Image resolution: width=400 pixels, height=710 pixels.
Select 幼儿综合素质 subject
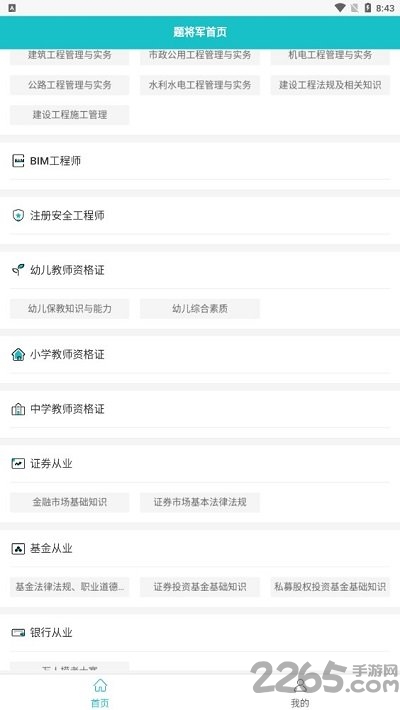click(200, 309)
